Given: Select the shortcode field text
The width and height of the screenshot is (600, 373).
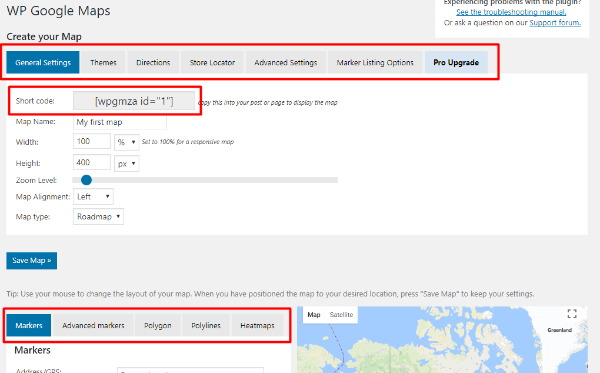Looking at the screenshot, I should point(134,101).
